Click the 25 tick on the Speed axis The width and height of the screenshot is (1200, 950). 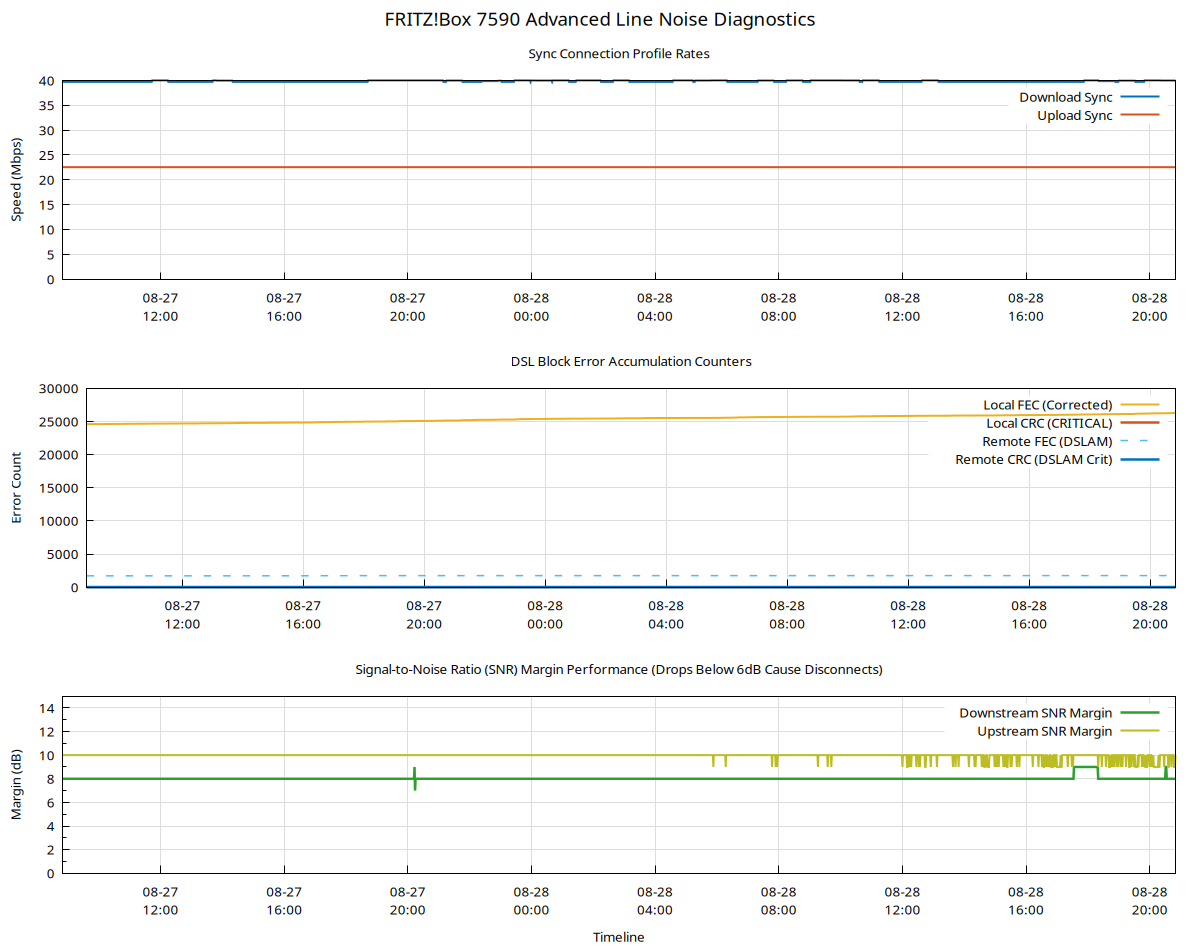click(46, 155)
